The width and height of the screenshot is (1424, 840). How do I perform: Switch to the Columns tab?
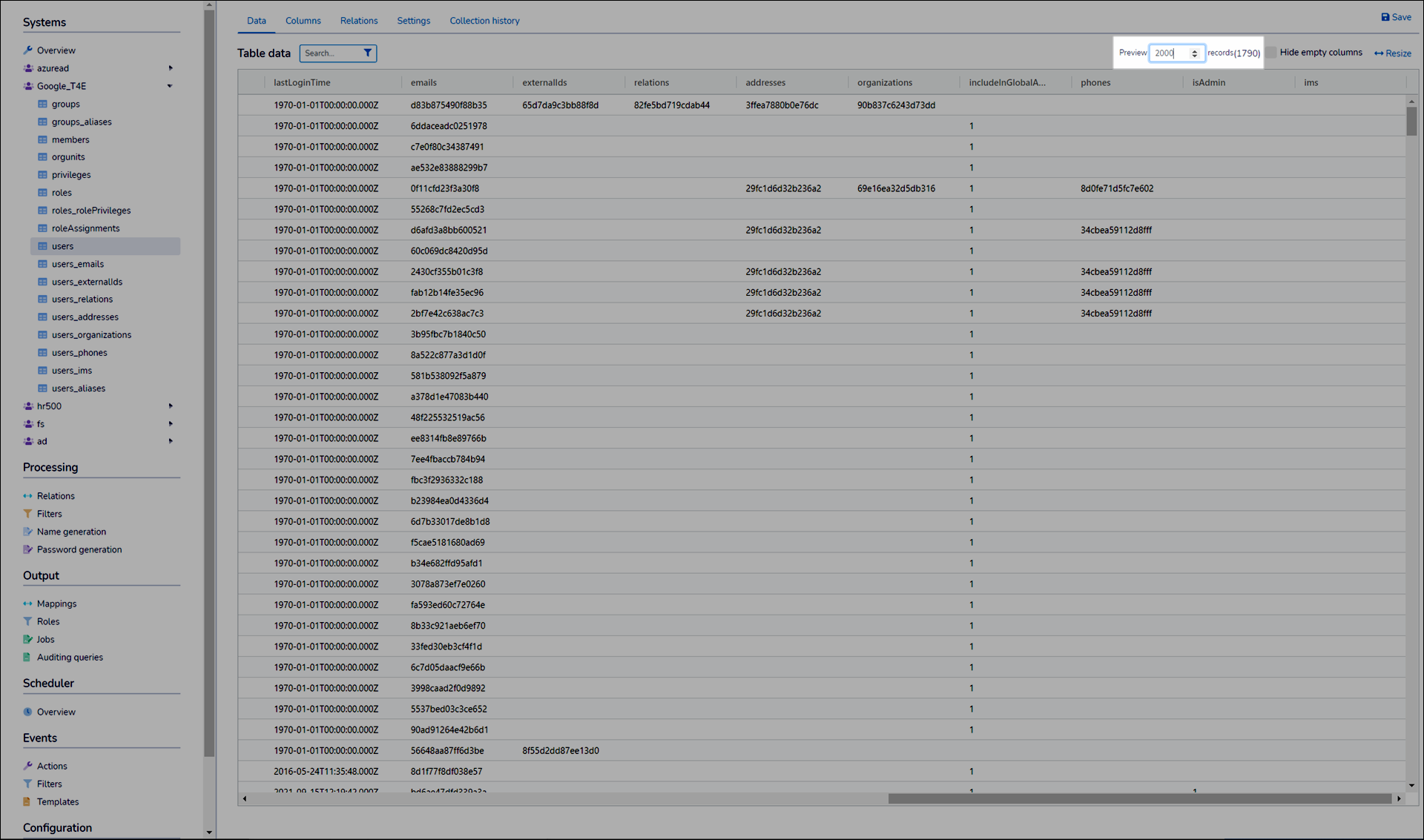303,21
